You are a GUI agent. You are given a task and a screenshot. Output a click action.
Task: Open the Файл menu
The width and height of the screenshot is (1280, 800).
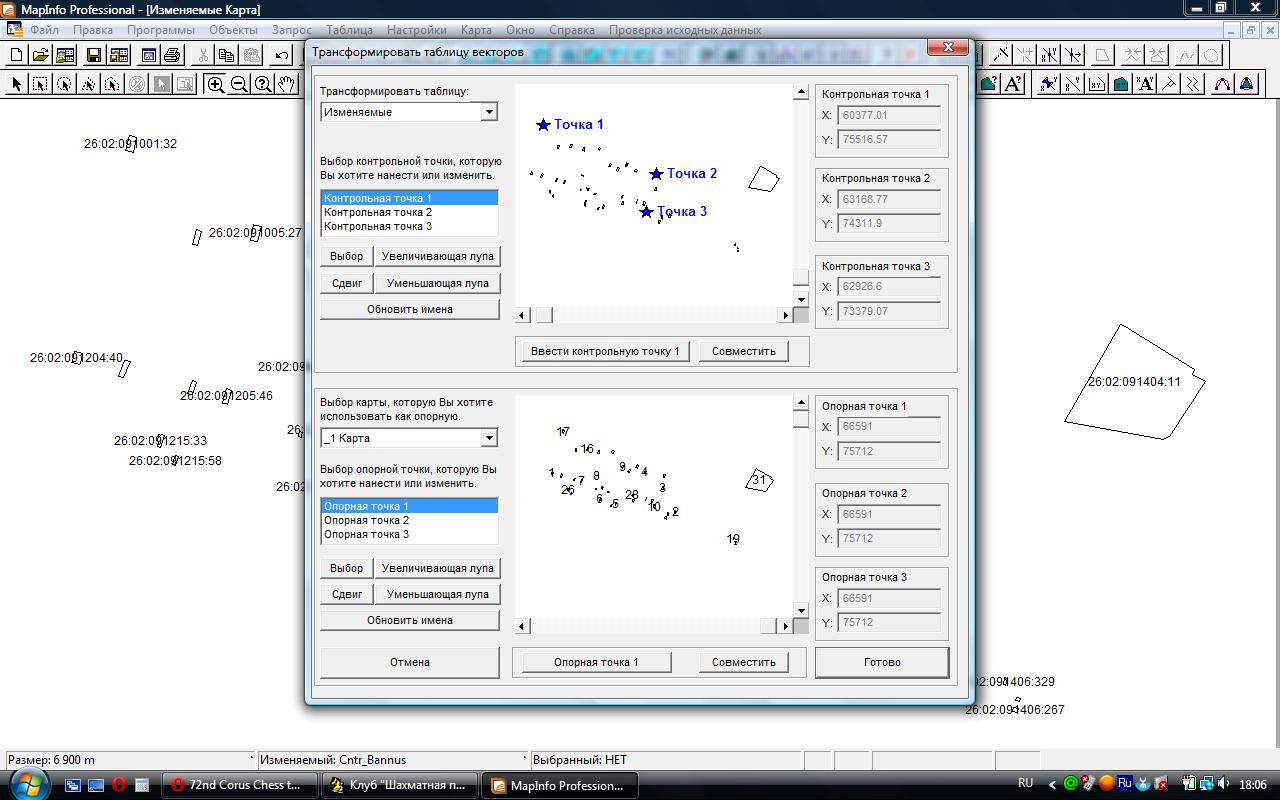click(44, 30)
